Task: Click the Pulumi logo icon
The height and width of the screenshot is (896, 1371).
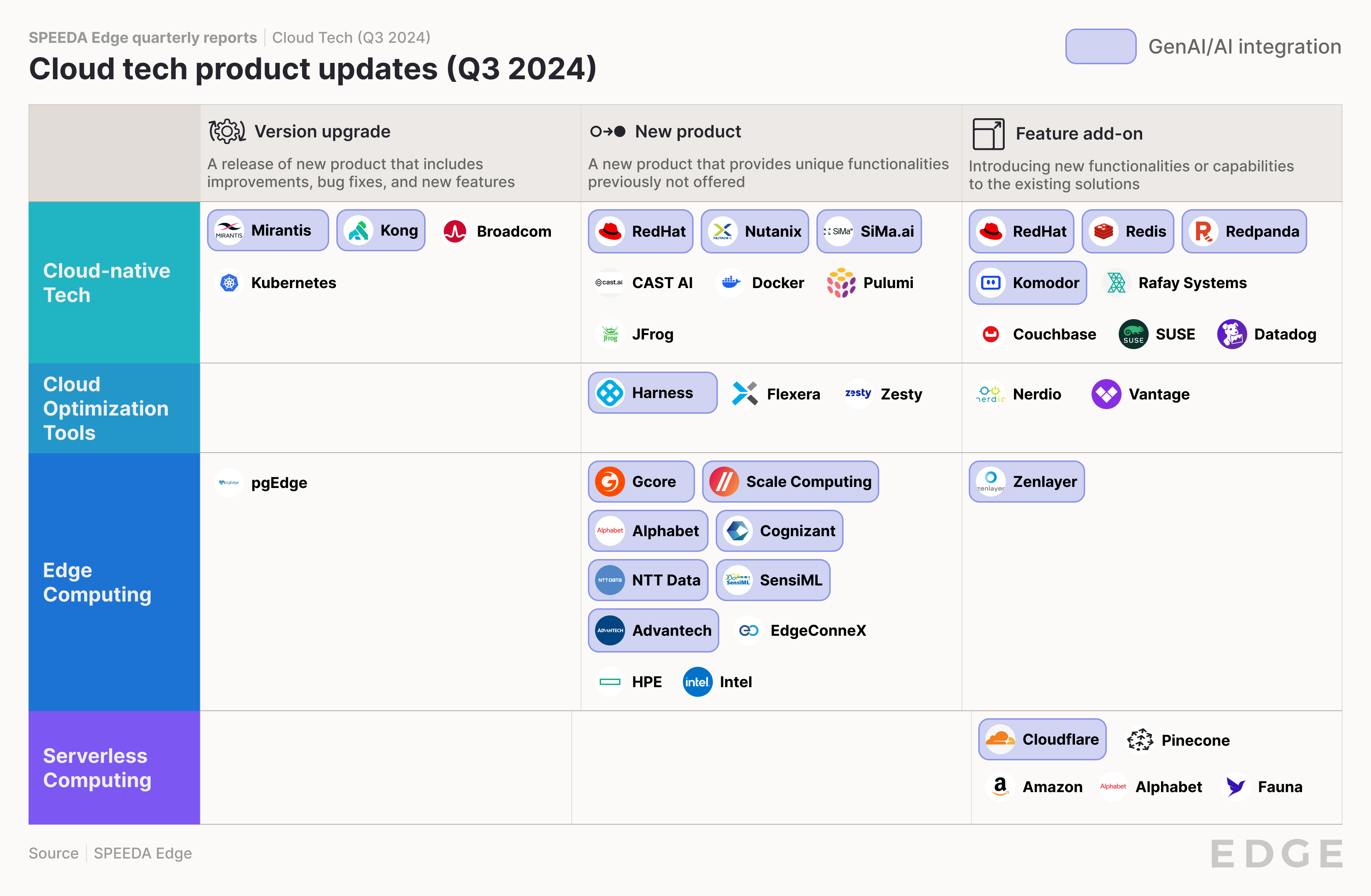Action: [842, 283]
